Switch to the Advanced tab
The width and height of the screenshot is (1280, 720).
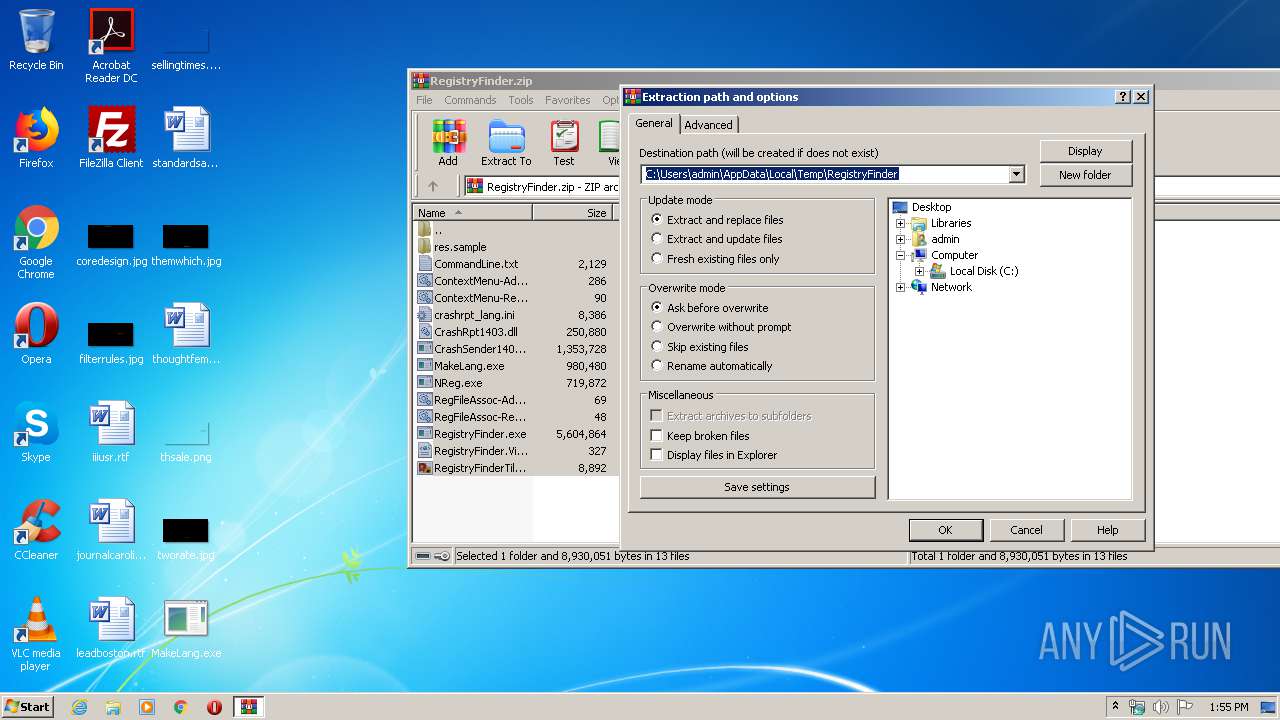click(x=709, y=125)
